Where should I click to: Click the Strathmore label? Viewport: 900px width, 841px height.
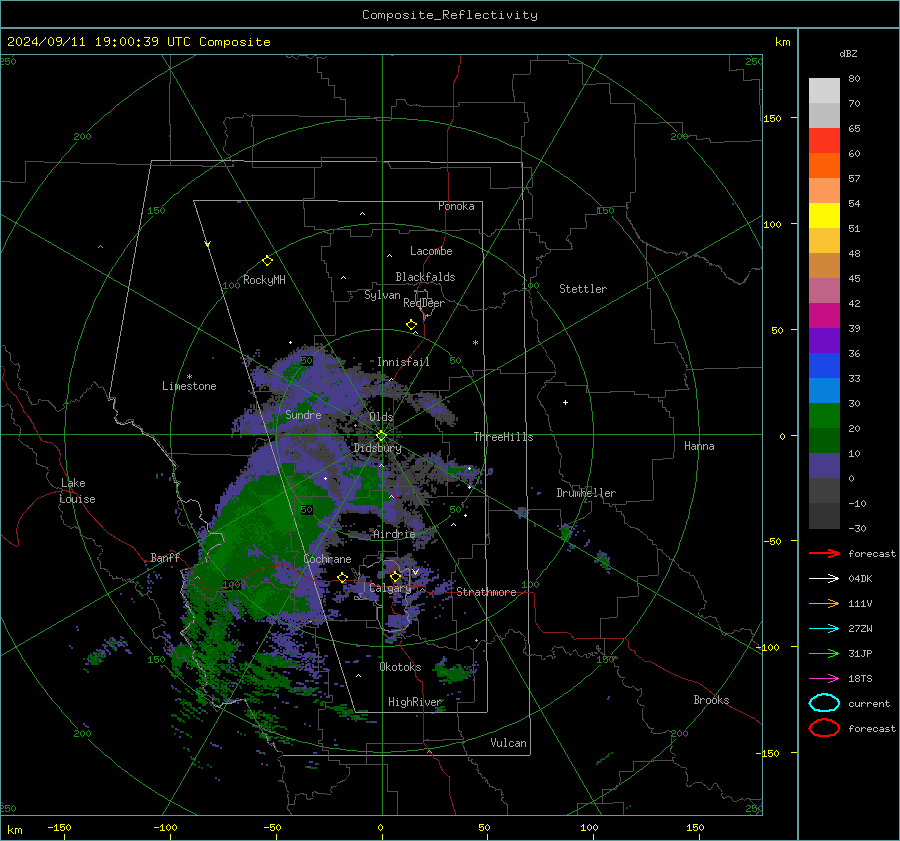coord(486,592)
